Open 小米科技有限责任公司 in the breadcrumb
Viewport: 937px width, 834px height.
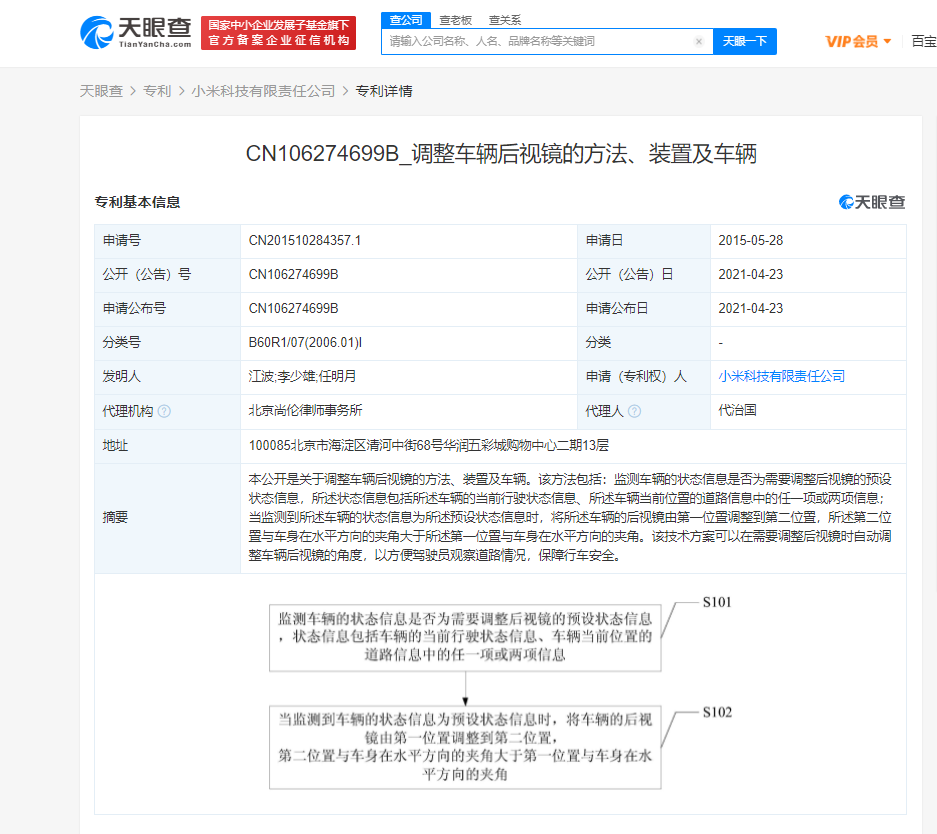click(x=264, y=91)
